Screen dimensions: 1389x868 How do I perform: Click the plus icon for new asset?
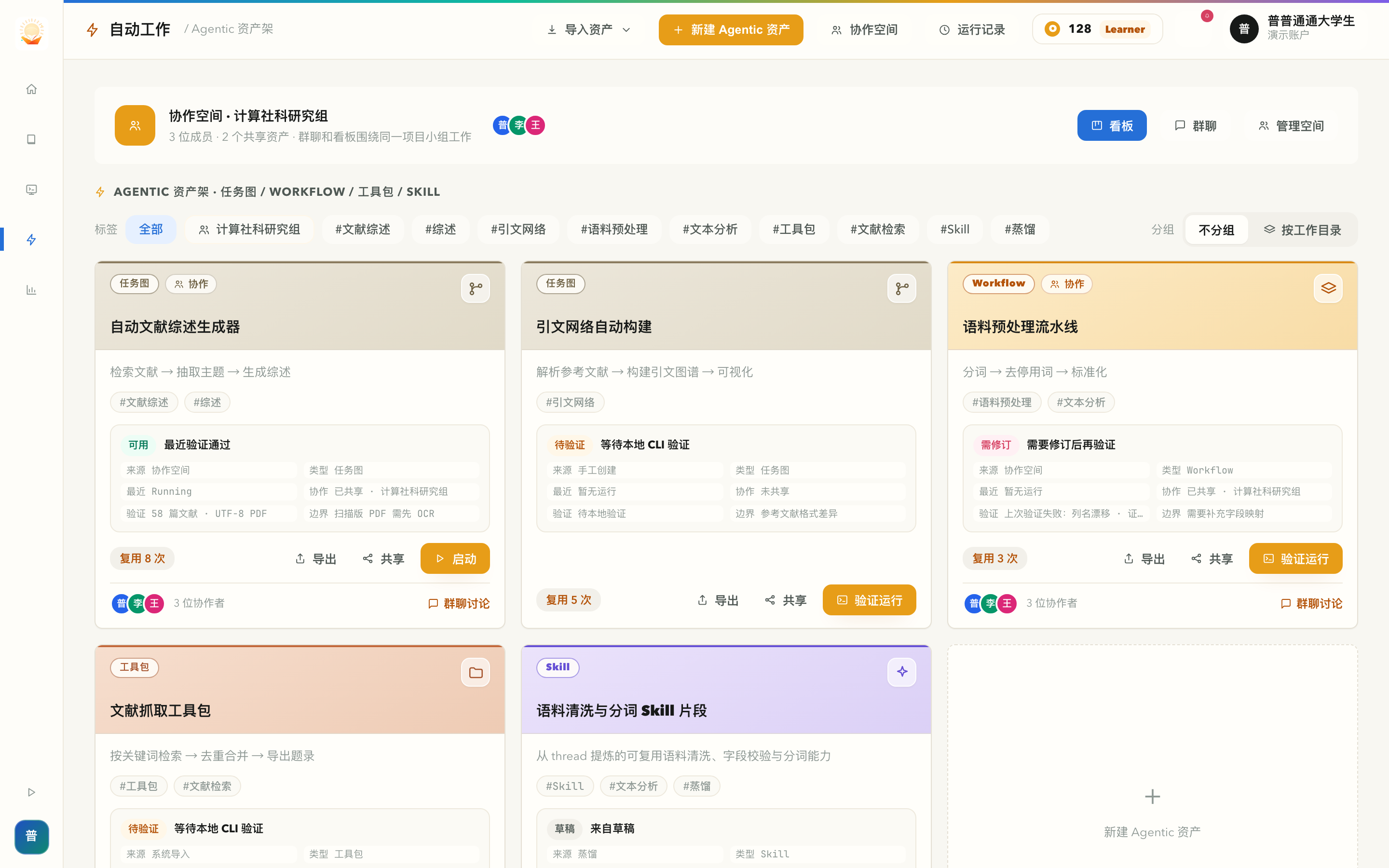(x=1152, y=797)
